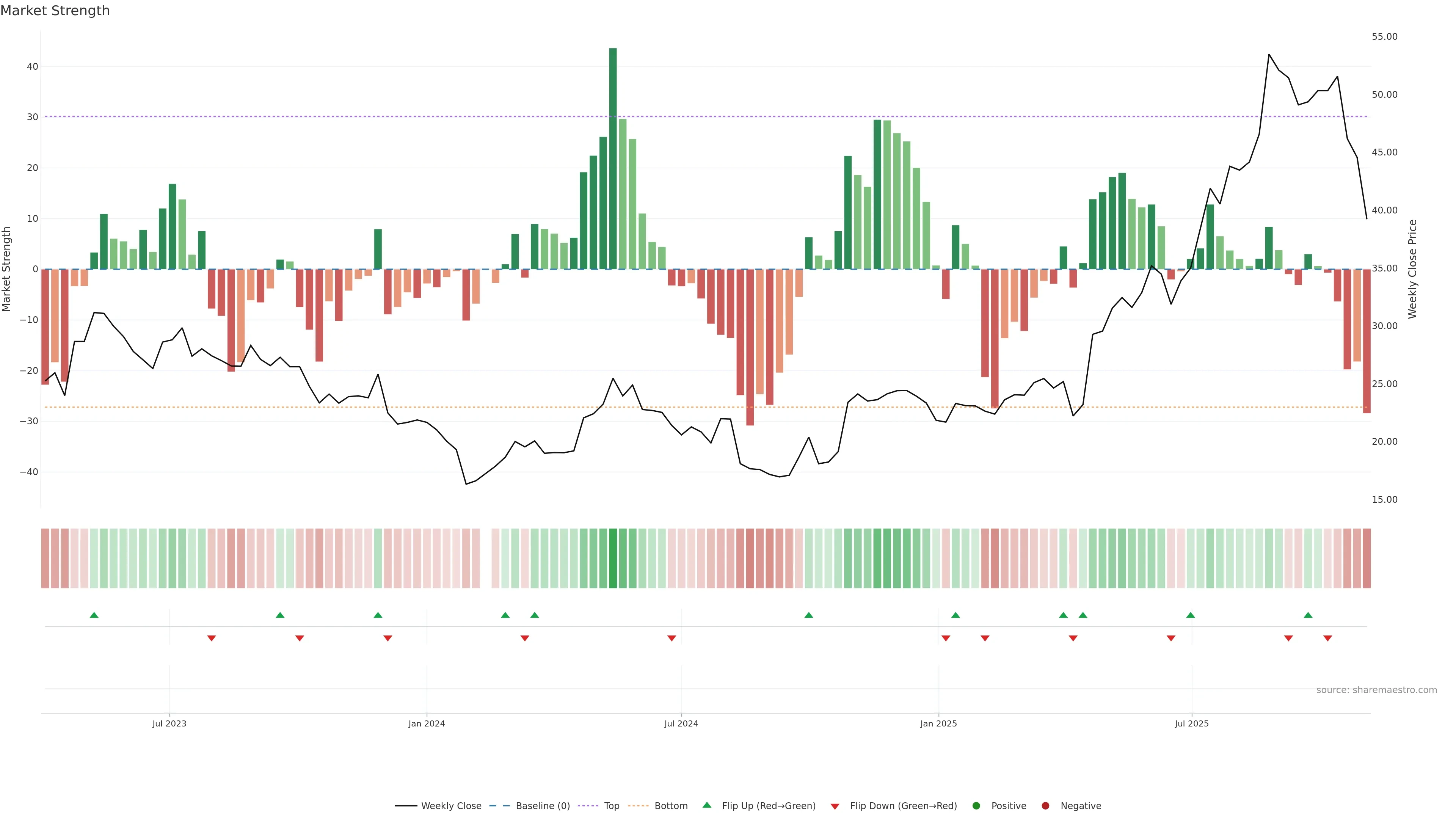Click the green flip-up marker just after Jan 2025
Viewport: 1456px width, 819px height.
[x=955, y=615]
